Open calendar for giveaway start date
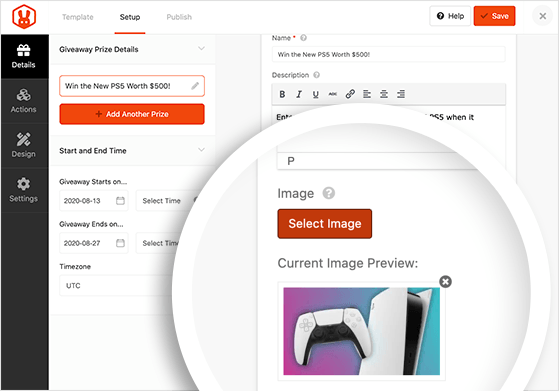Viewport: 559px width, 391px height. coord(120,201)
